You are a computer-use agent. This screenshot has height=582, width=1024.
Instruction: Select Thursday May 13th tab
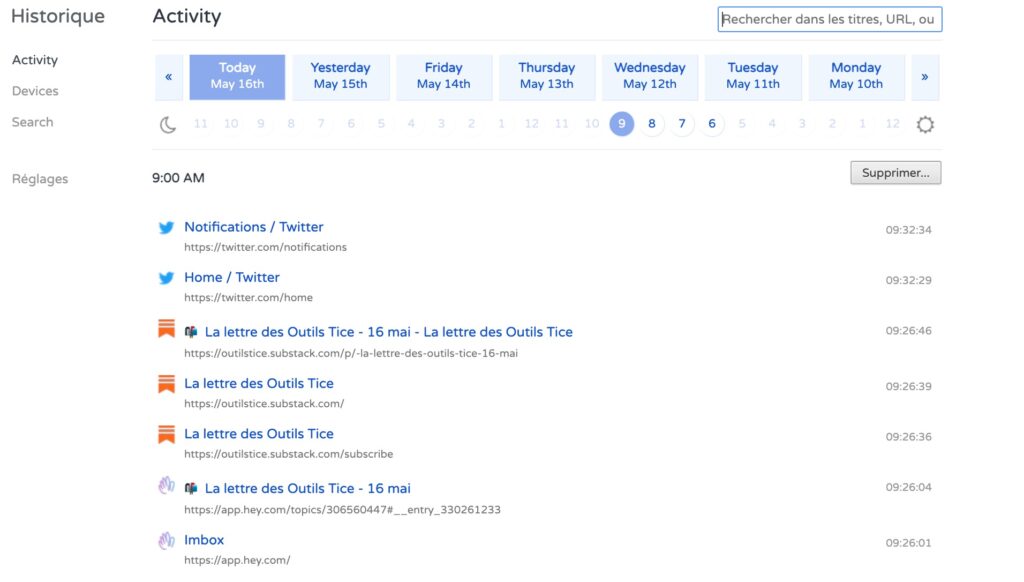click(547, 77)
